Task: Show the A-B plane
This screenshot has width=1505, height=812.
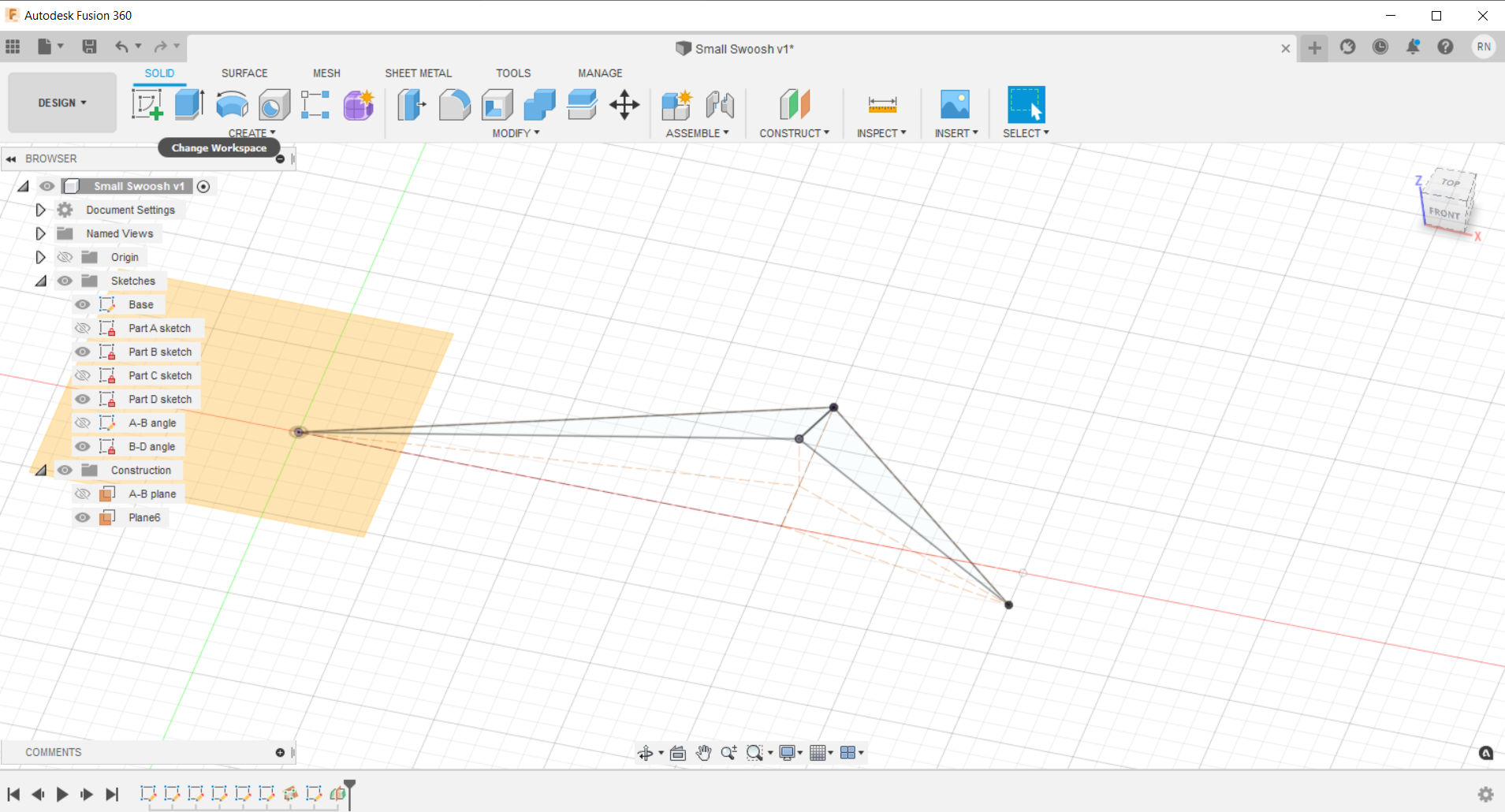Action: tap(83, 494)
